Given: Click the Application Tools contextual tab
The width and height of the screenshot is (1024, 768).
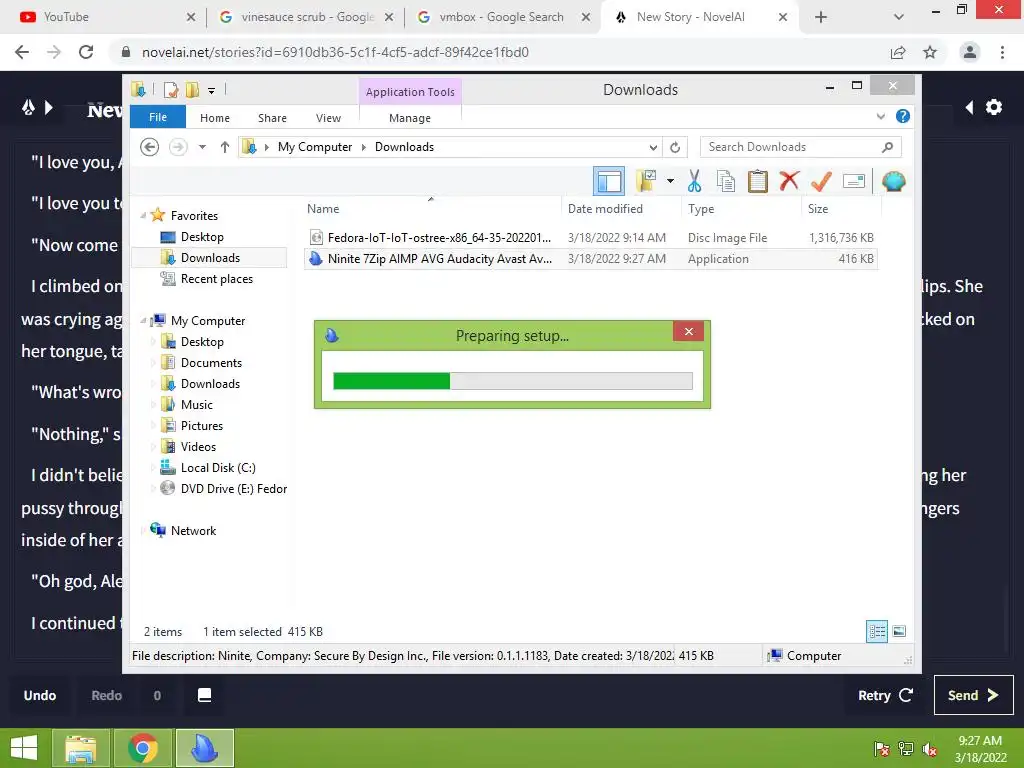Looking at the screenshot, I should click(410, 92).
